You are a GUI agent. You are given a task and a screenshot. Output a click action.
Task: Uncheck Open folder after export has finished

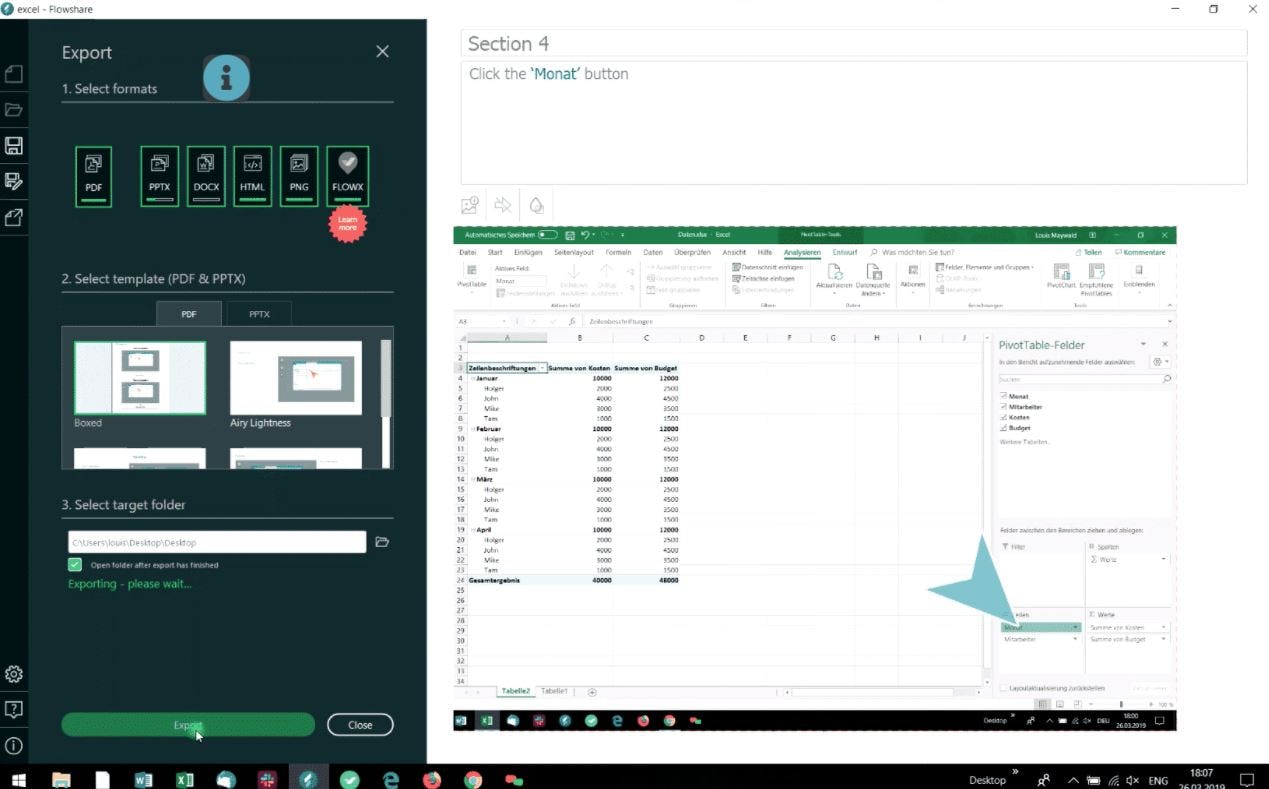point(75,565)
